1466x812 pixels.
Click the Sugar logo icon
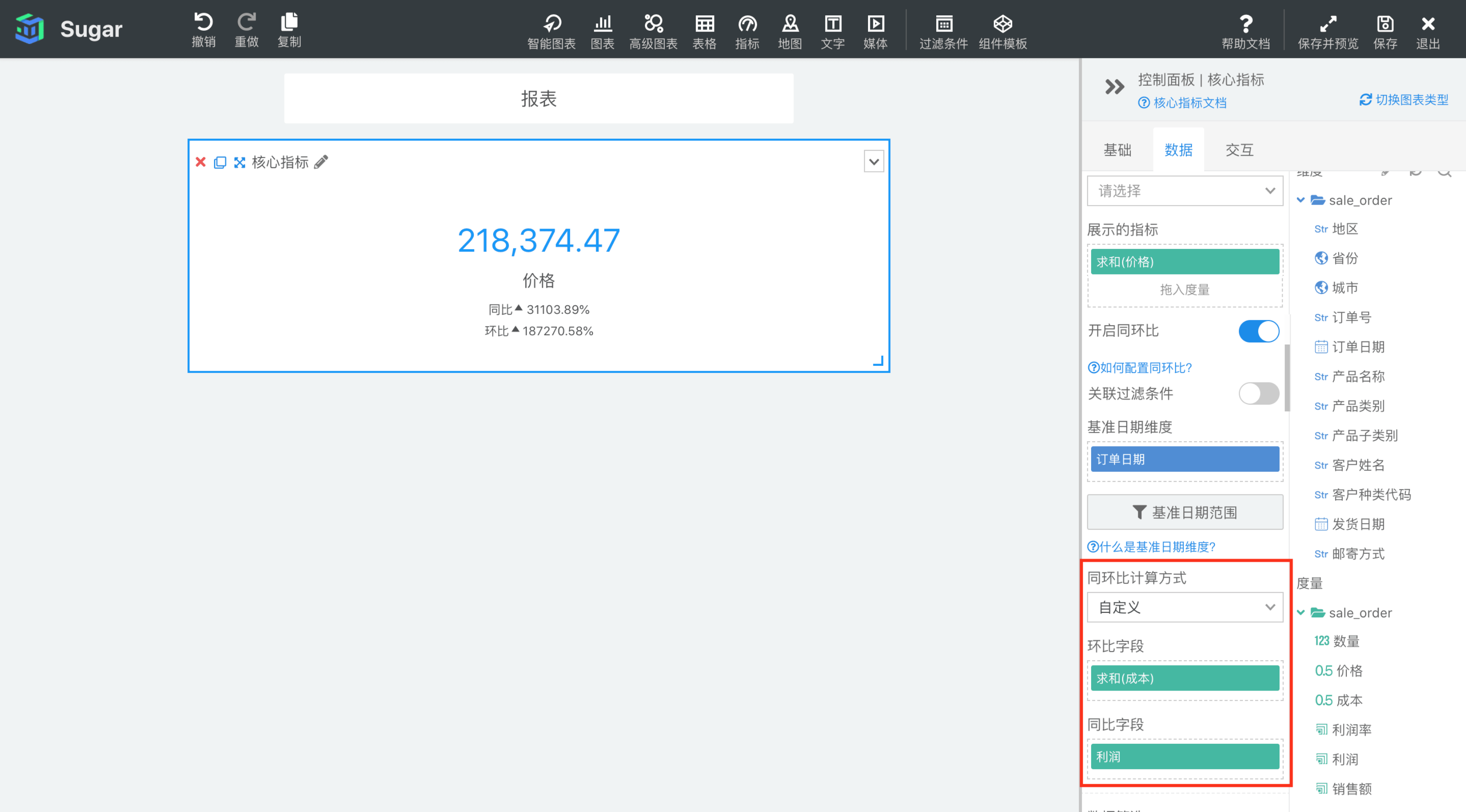(29, 28)
